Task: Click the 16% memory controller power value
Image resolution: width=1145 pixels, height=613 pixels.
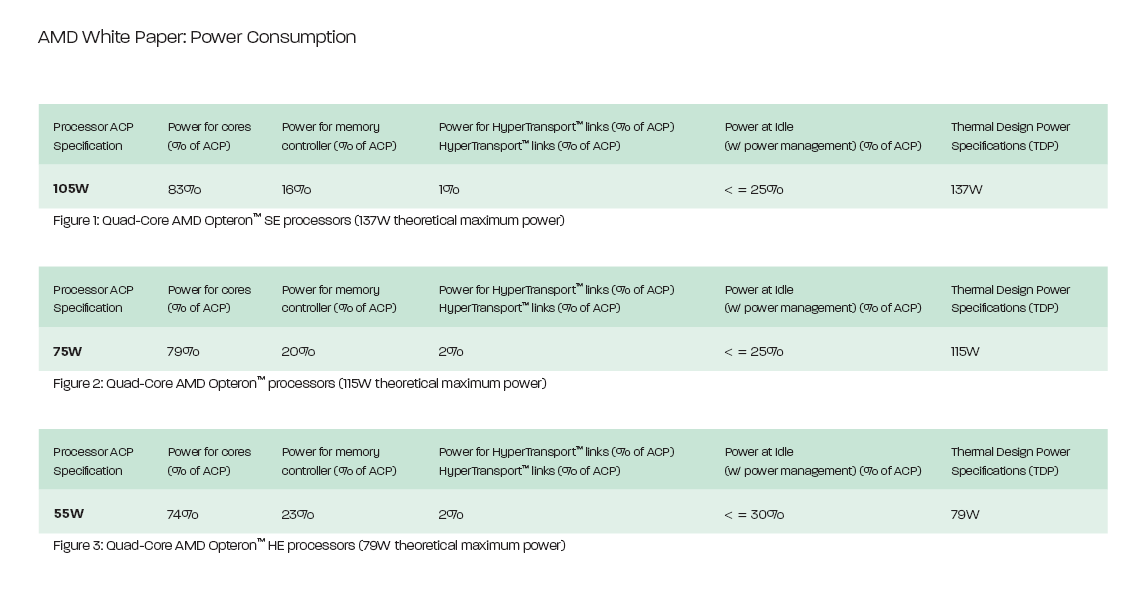Action: pos(296,189)
